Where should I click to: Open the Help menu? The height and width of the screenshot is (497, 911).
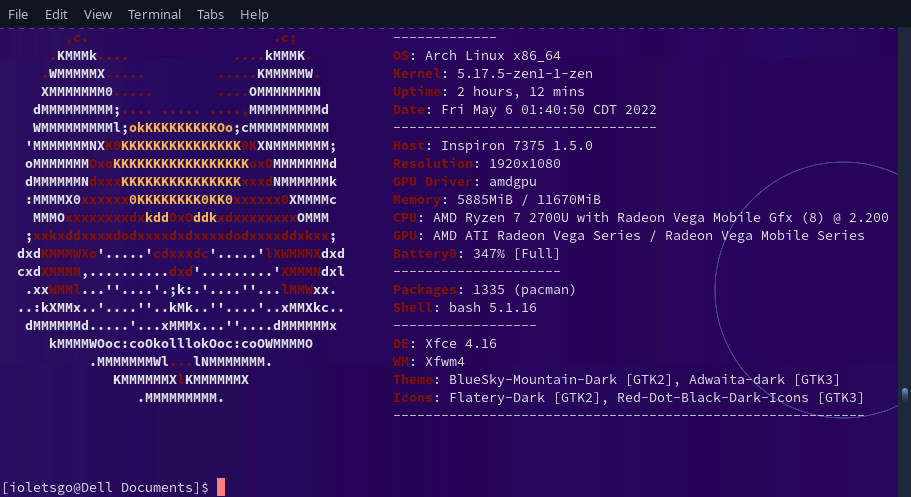coord(255,14)
